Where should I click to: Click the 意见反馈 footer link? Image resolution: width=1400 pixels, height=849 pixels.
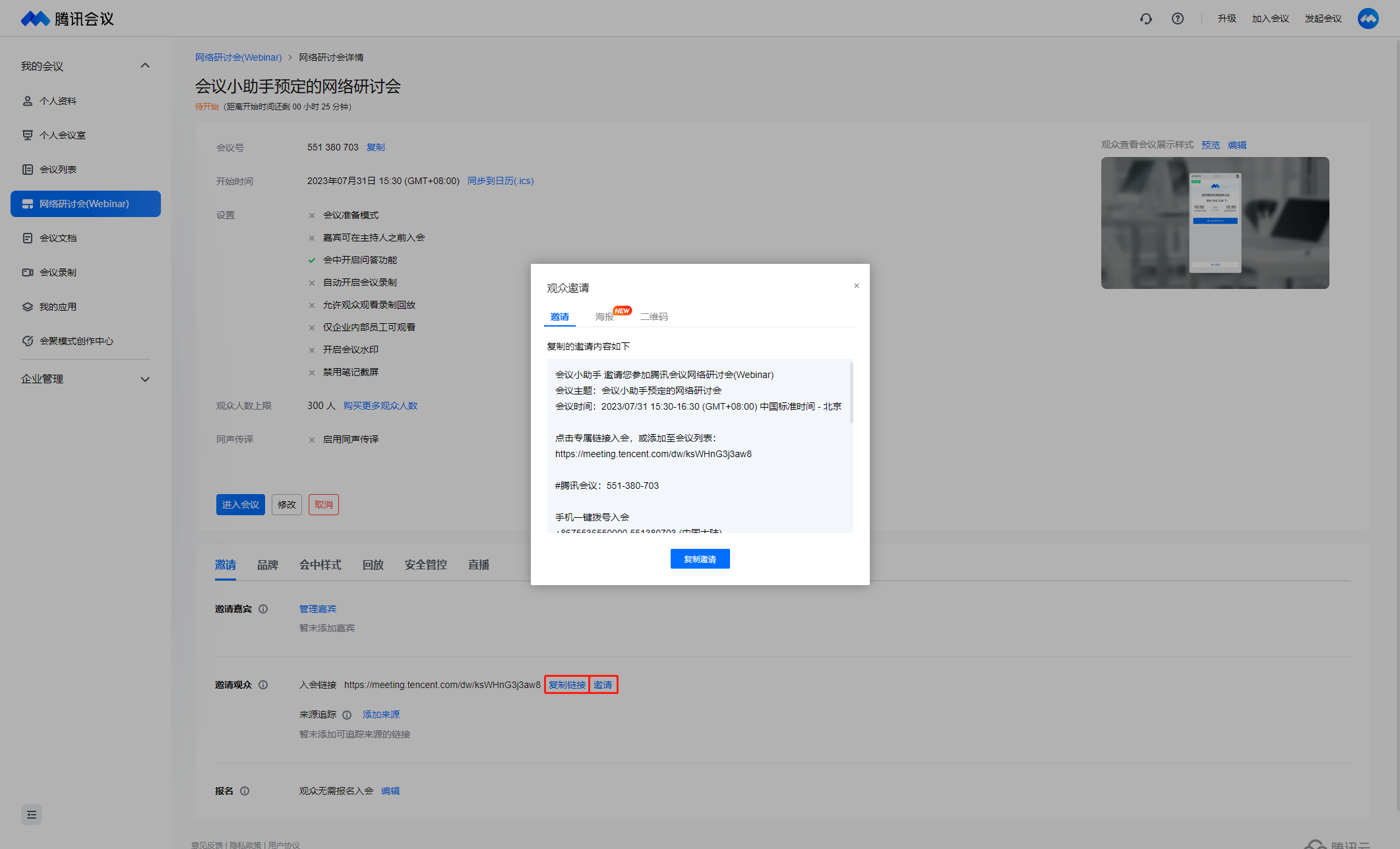(x=207, y=844)
